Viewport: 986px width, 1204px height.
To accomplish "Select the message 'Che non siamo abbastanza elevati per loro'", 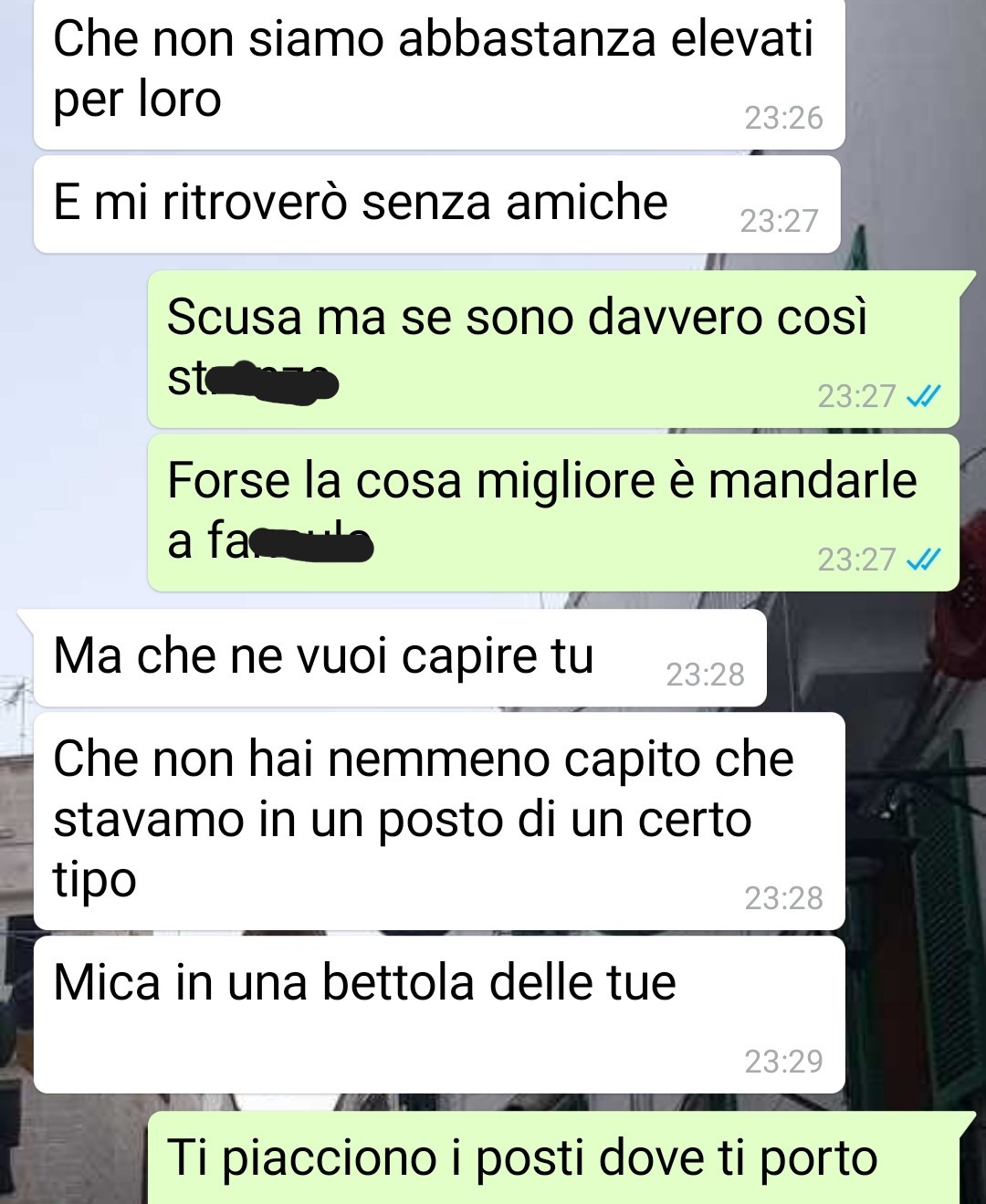I will 439,73.
